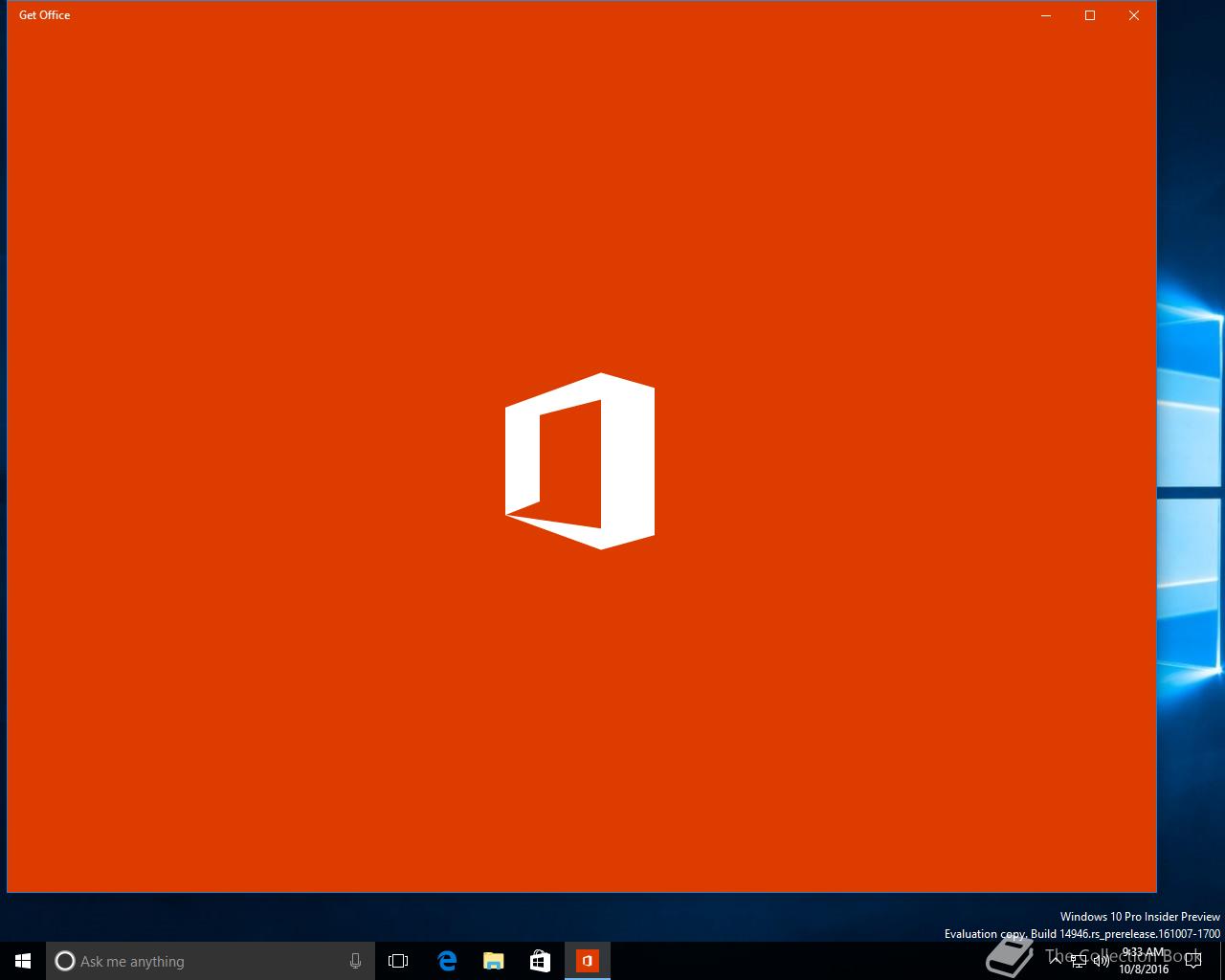
Task: Minimize the Get Office window
Action: [x=1046, y=15]
